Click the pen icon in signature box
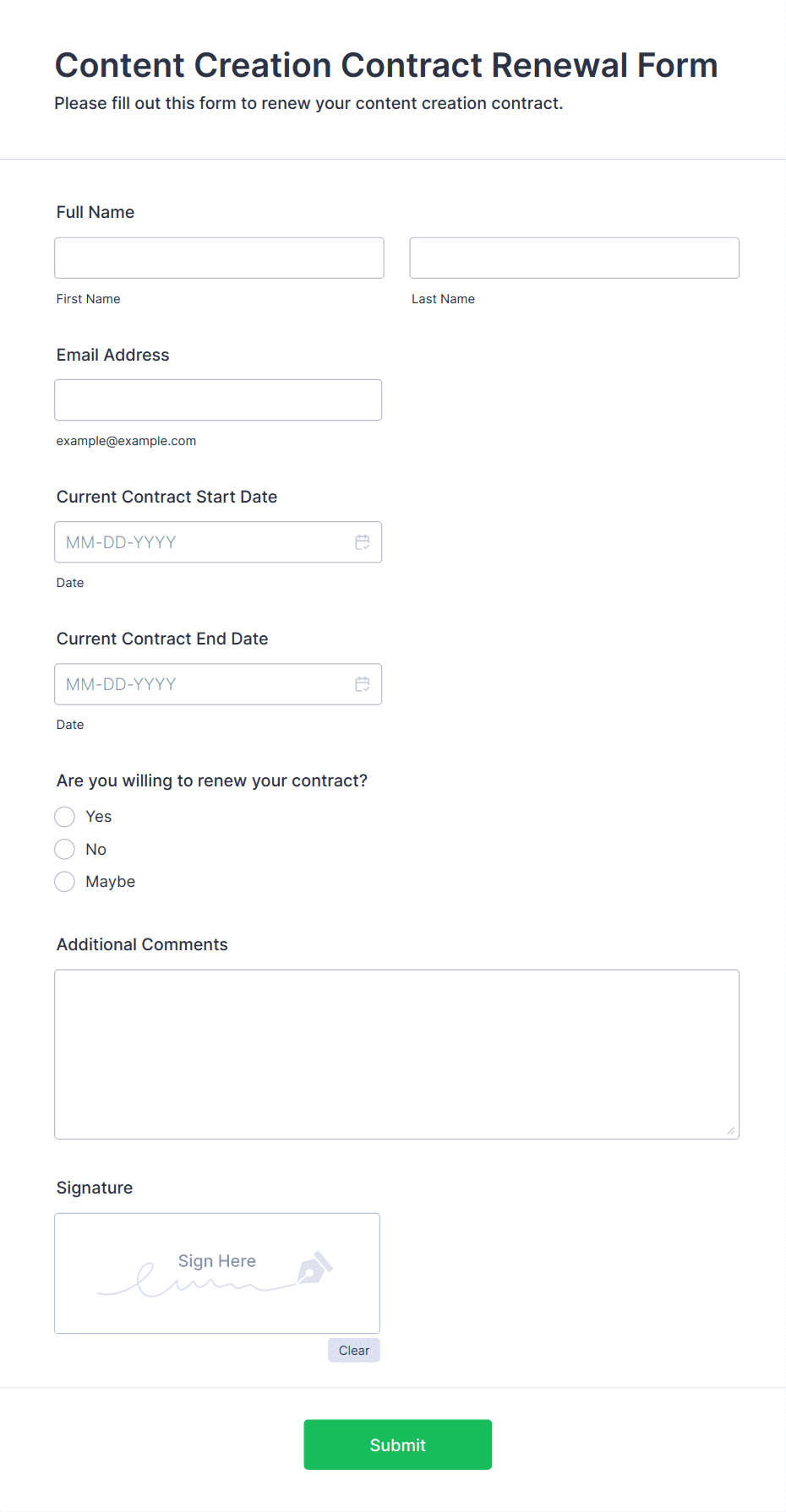Image resolution: width=786 pixels, height=1512 pixels. pyautogui.click(x=315, y=1267)
